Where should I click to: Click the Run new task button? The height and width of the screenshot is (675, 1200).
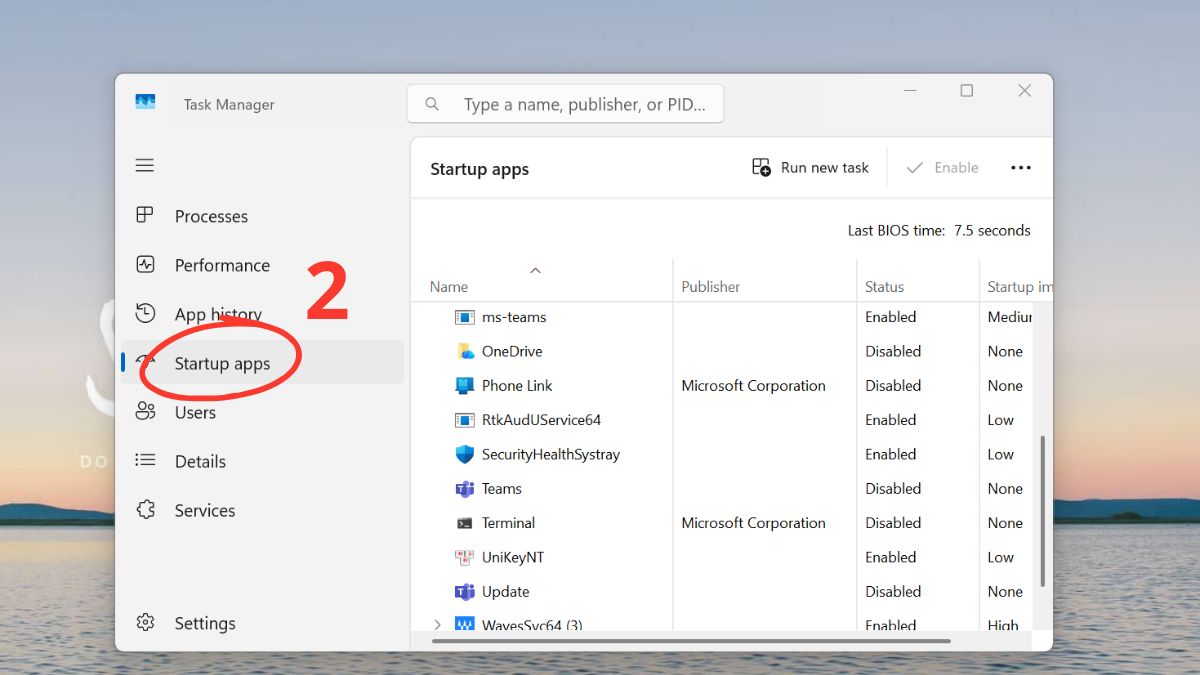tap(810, 168)
